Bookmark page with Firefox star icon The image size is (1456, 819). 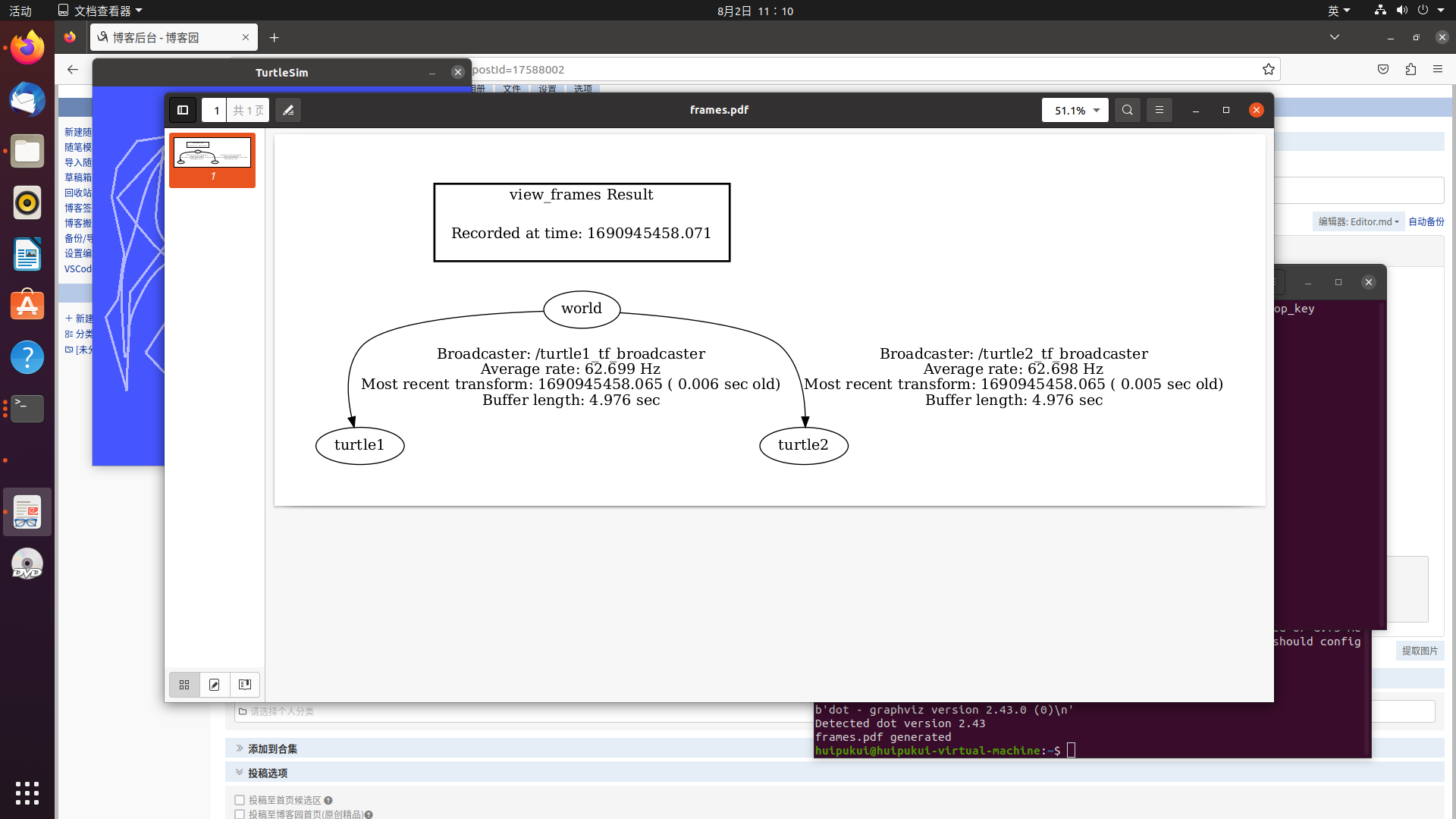click(1268, 70)
